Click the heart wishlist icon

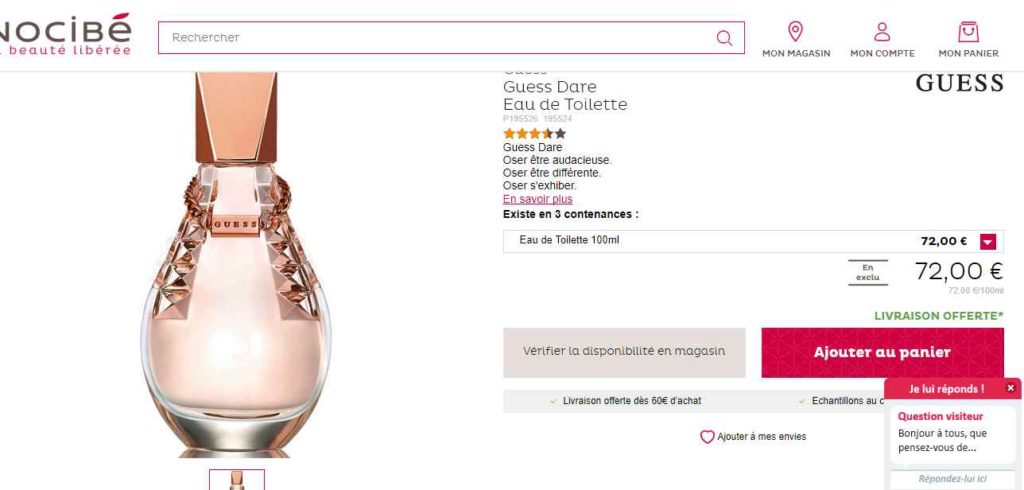(707, 437)
